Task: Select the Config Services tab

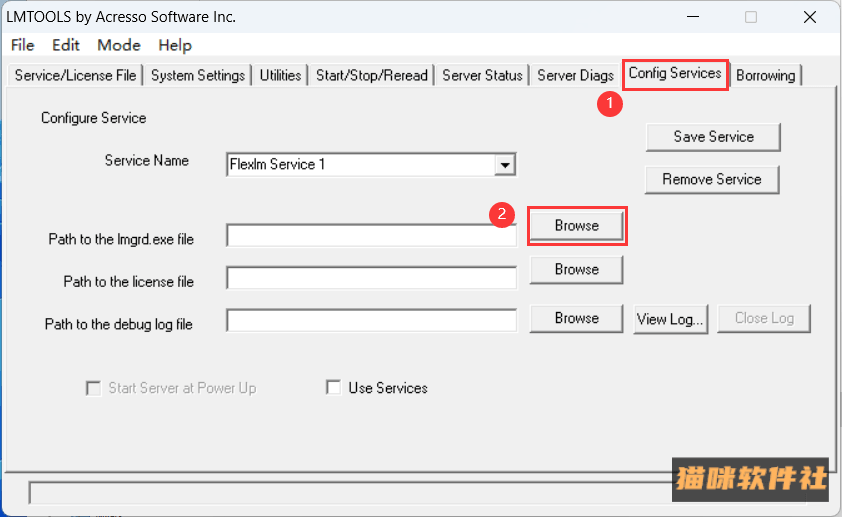Action: click(675, 74)
